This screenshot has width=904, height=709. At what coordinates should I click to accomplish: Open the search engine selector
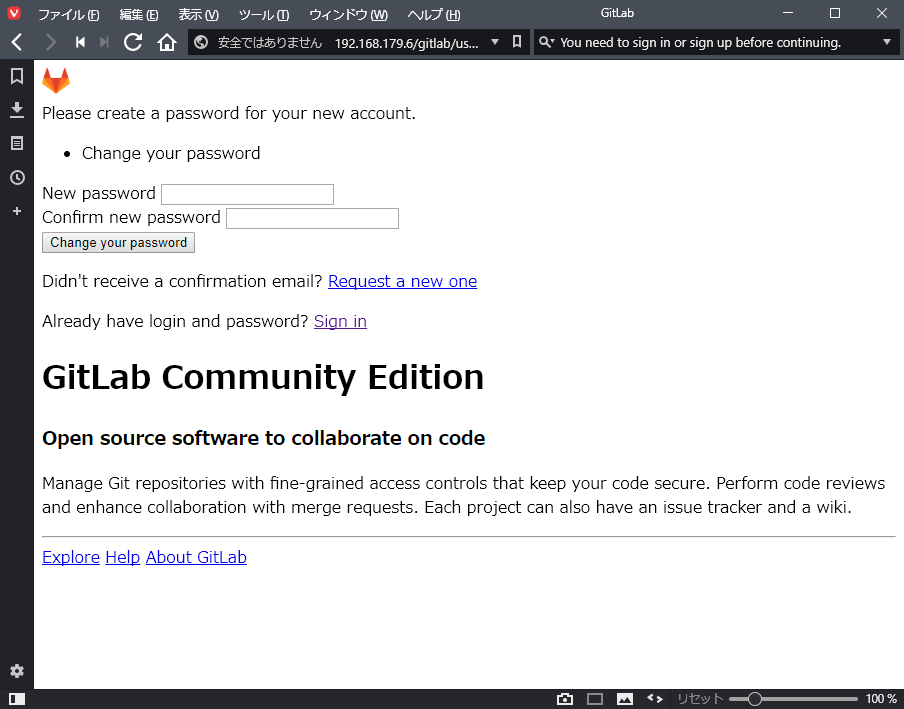pyautogui.click(x=546, y=42)
